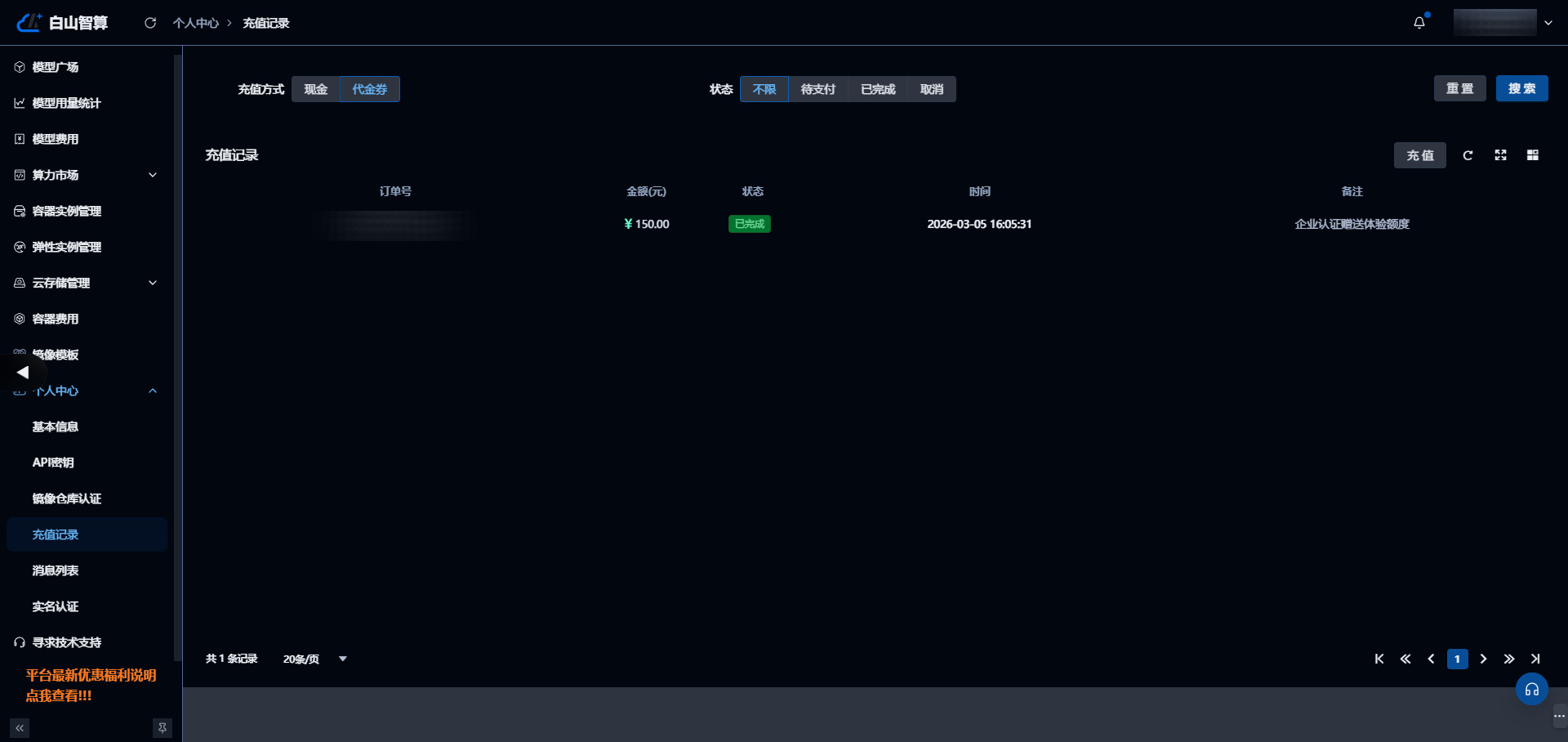
Task: Go to 模型广场 in sidebar
Action: [56, 67]
